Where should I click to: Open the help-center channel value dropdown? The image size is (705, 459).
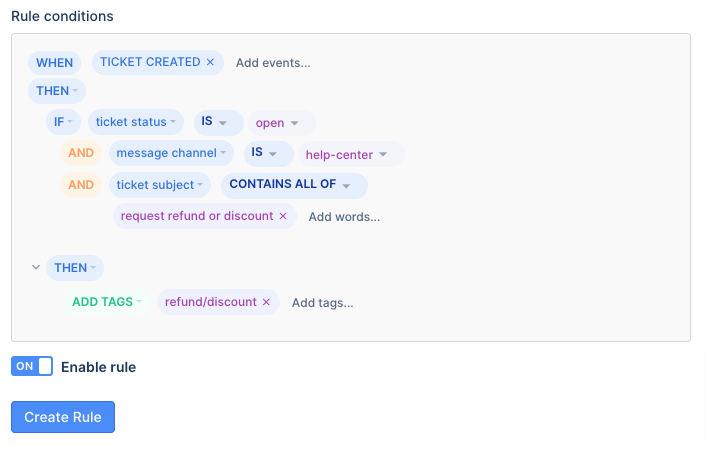pos(352,154)
